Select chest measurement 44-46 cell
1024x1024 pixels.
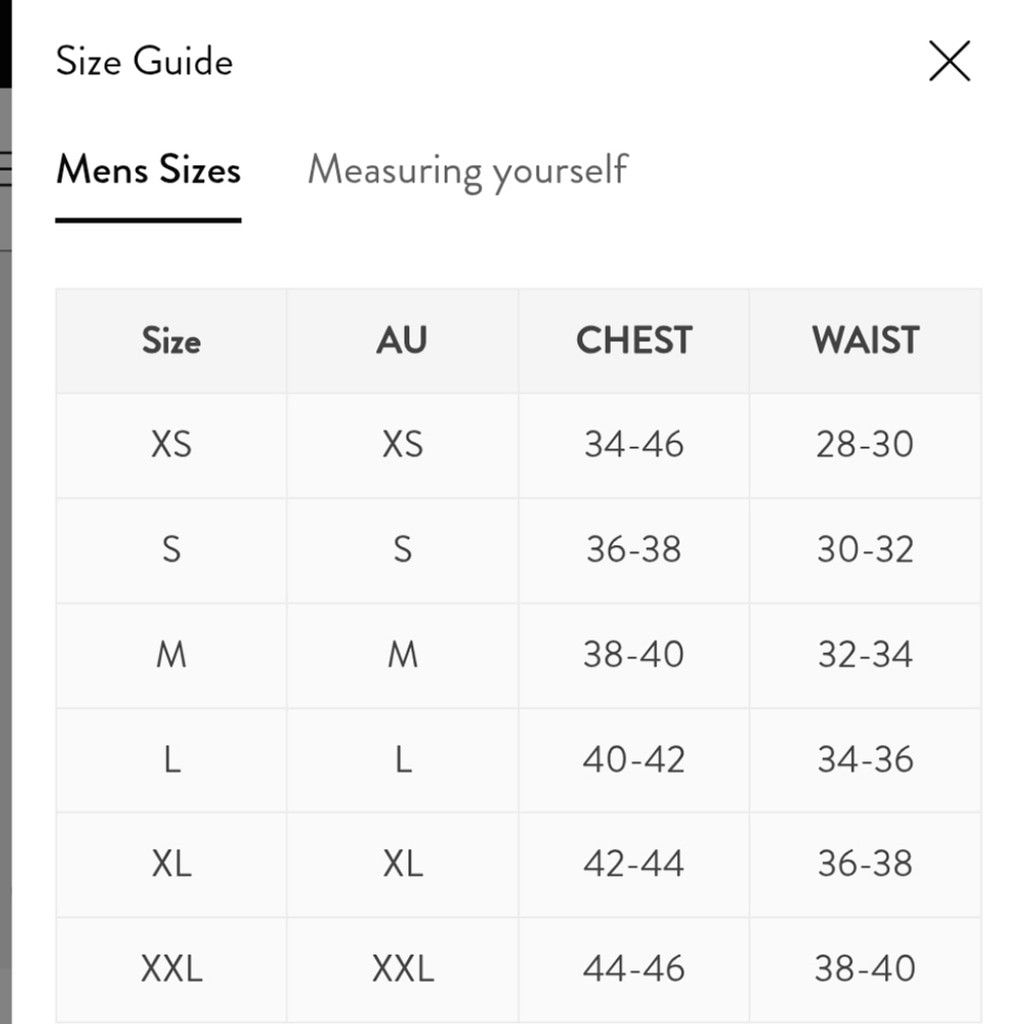633,969
